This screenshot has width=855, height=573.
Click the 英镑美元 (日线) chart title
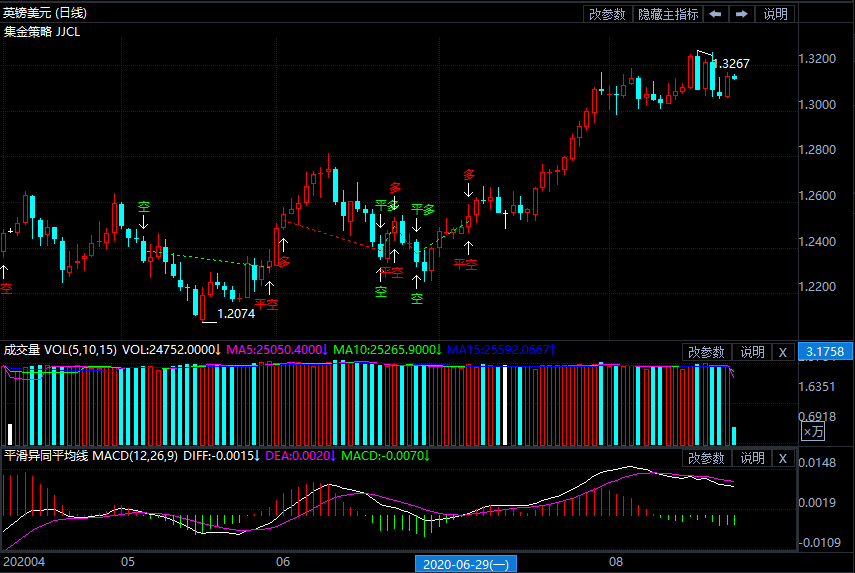[44, 13]
